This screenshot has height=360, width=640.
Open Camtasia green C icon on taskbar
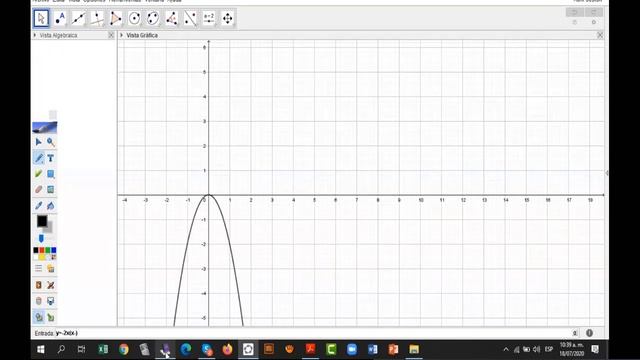pyautogui.click(x=331, y=349)
